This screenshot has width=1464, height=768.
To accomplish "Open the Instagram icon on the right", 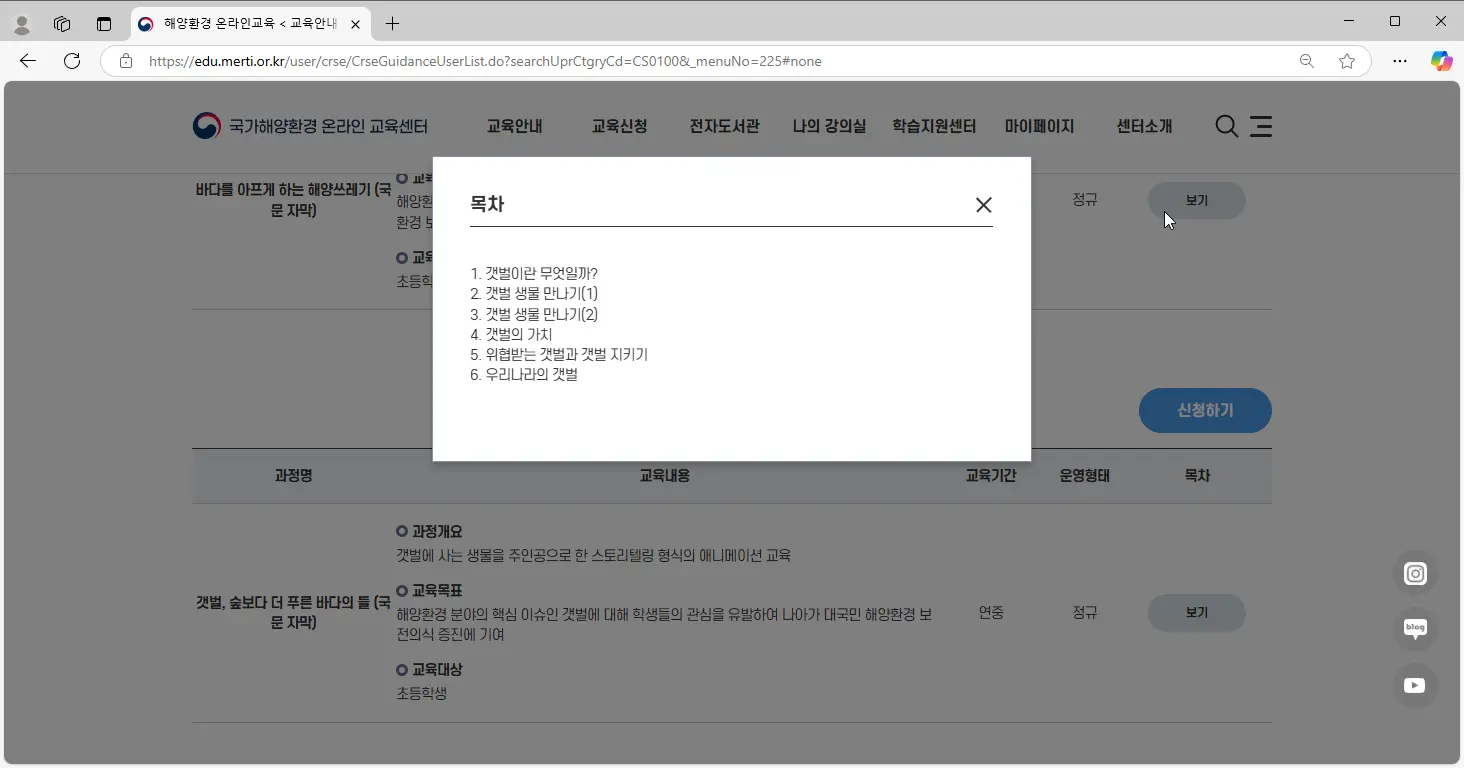I will [1415, 573].
